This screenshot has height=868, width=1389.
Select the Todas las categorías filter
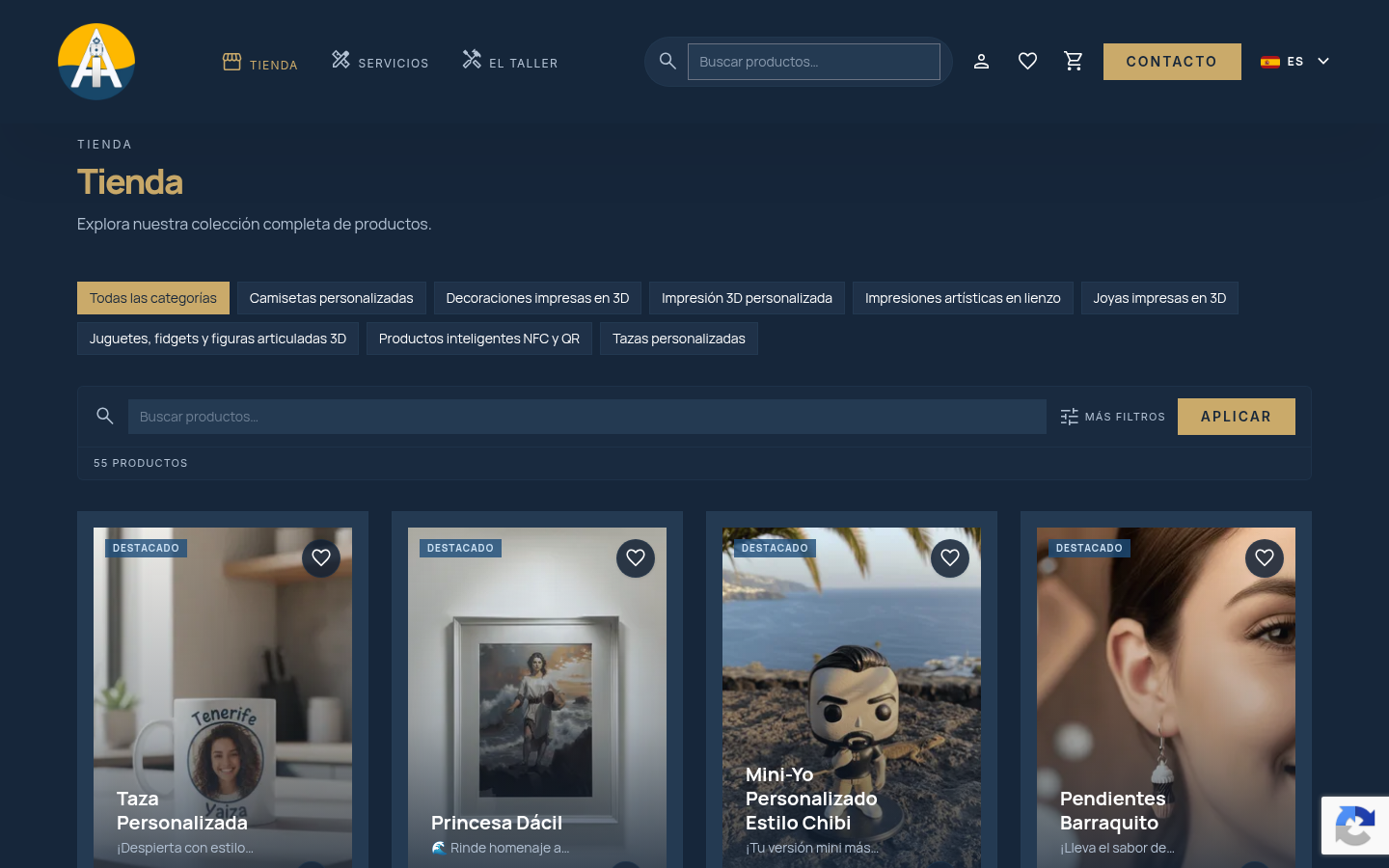point(153,298)
